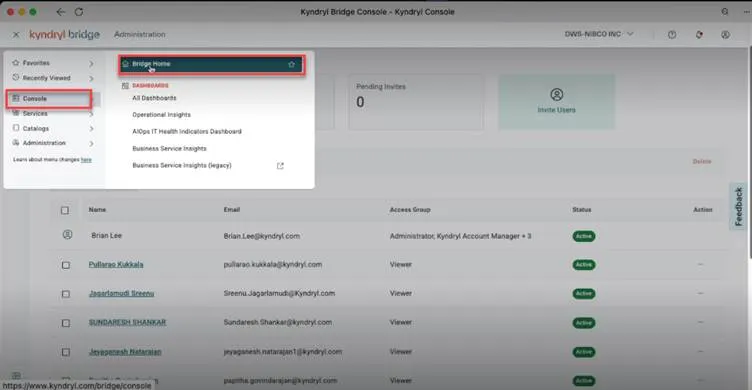The height and width of the screenshot is (390, 752).
Task: Open Business Service Insights
Action: [x=169, y=149]
